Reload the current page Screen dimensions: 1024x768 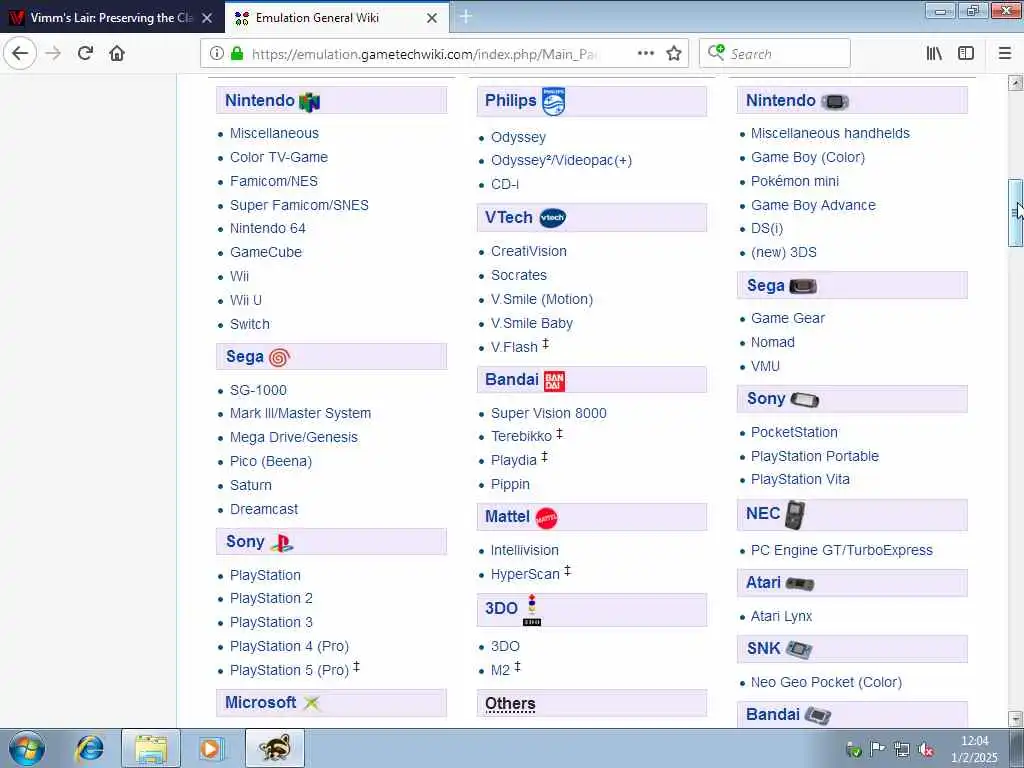(85, 53)
